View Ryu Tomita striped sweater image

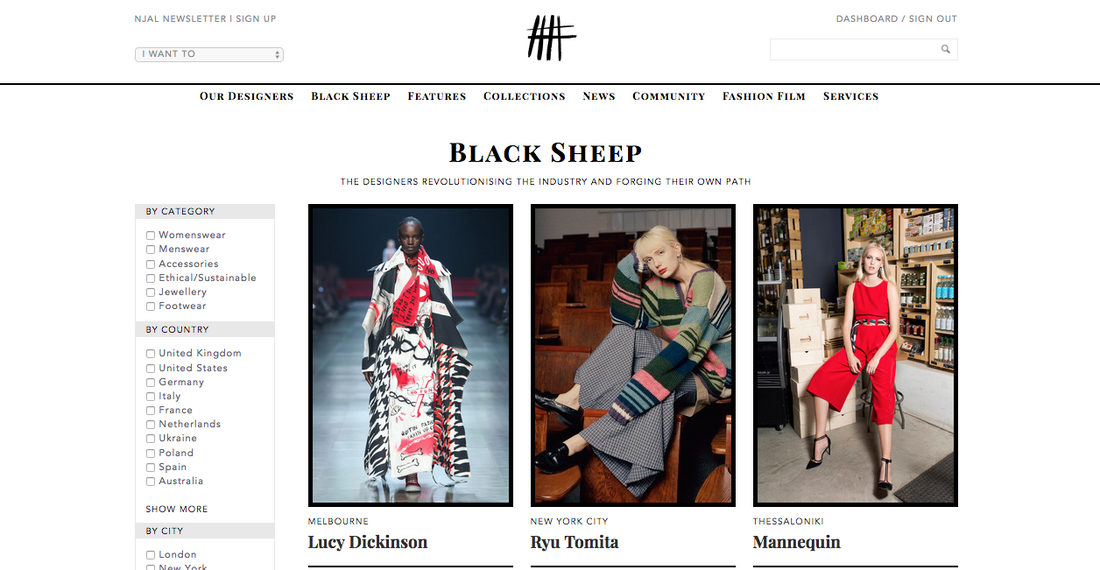point(633,355)
